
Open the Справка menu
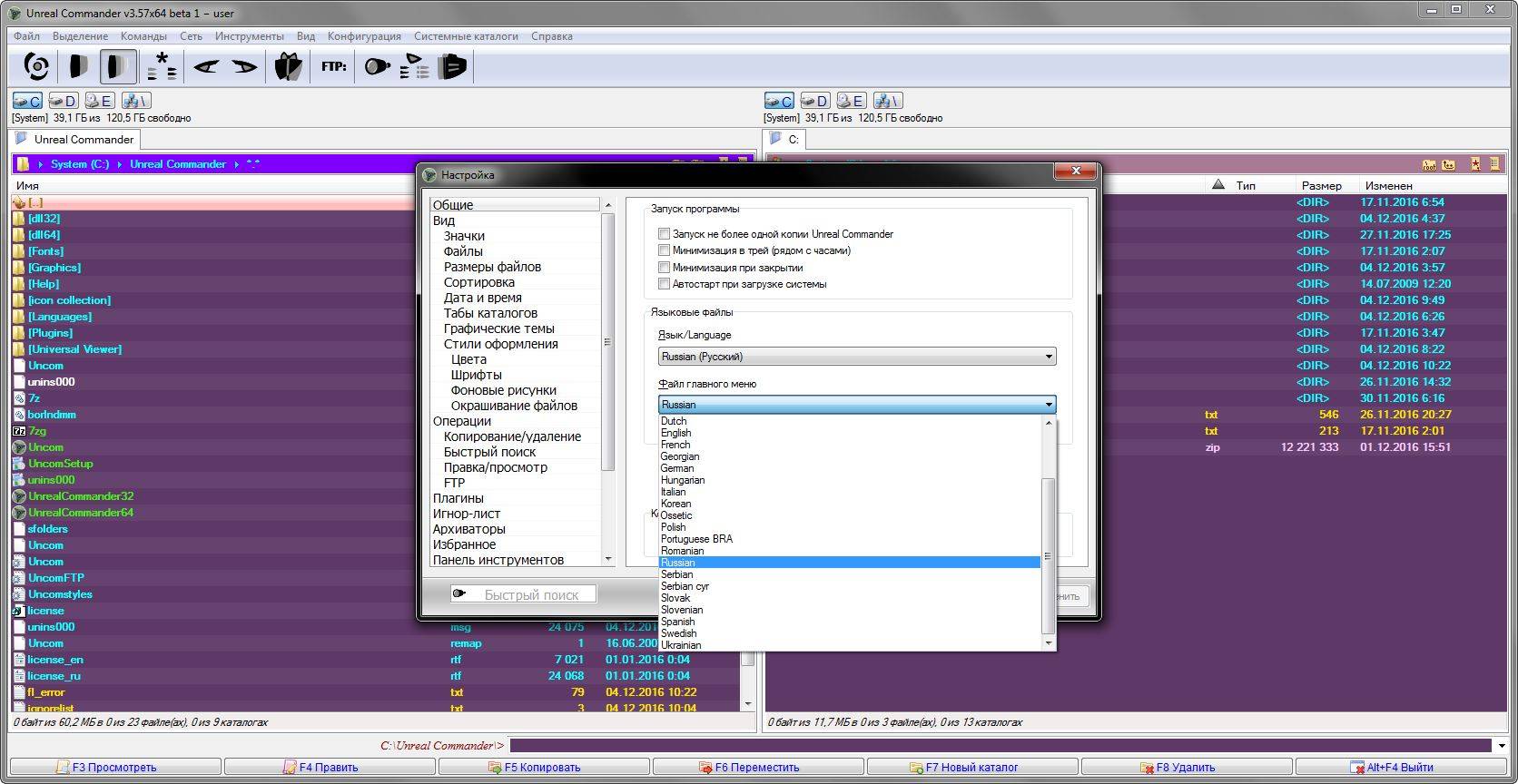552,36
